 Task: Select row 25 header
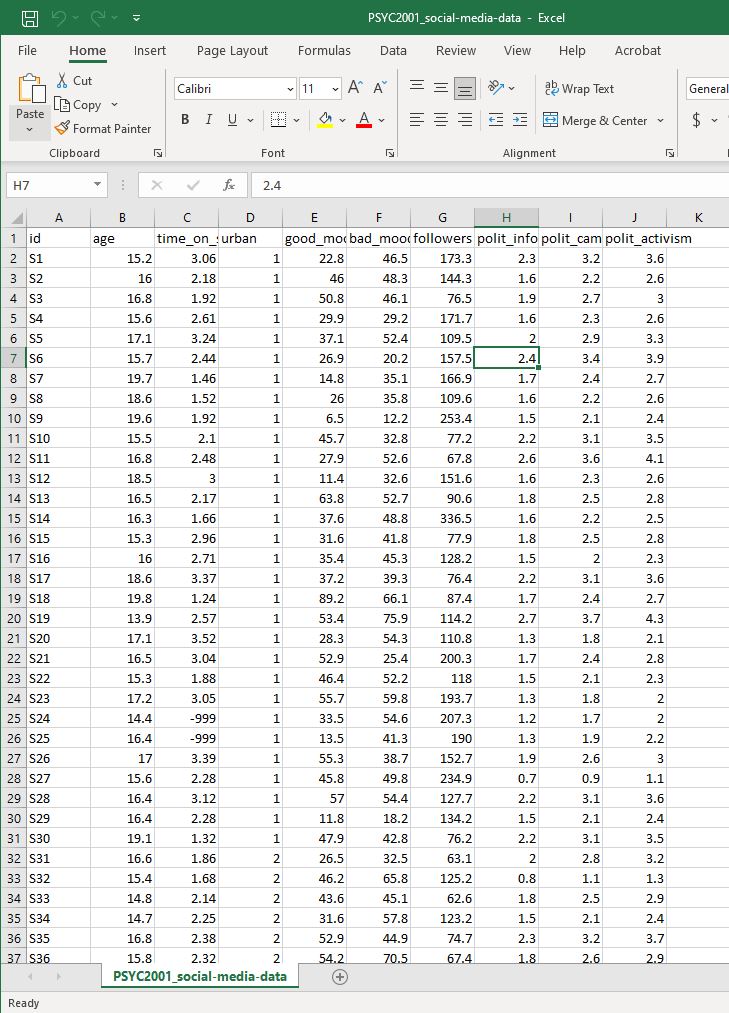tap(14, 718)
